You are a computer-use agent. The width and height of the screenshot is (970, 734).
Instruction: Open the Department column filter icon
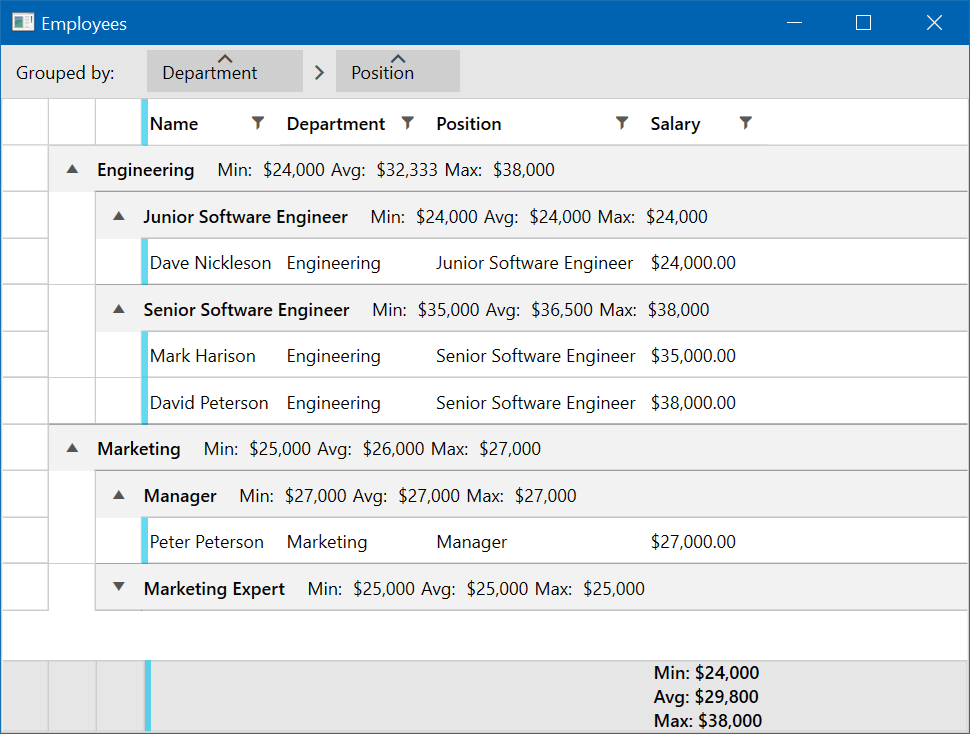click(408, 123)
